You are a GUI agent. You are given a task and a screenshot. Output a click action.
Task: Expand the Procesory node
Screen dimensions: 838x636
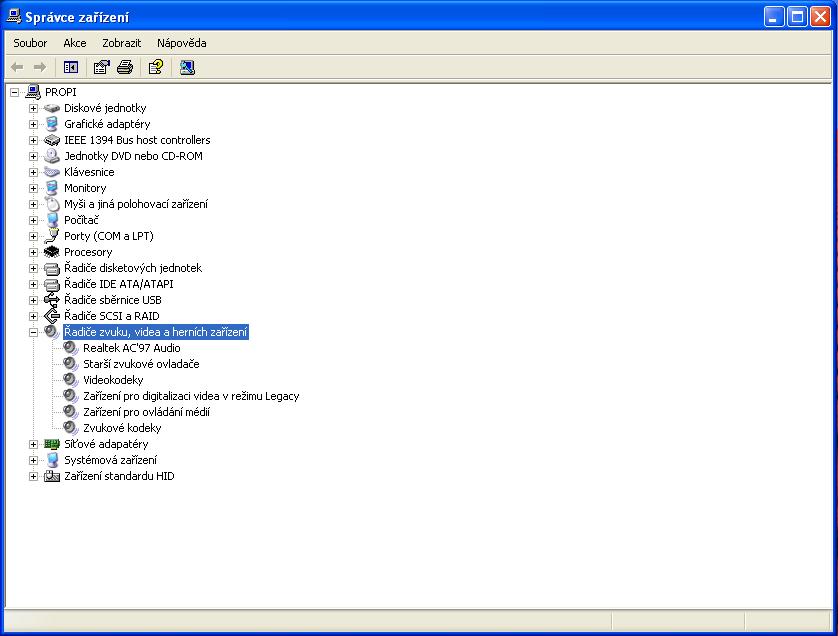(x=33, y=252)
